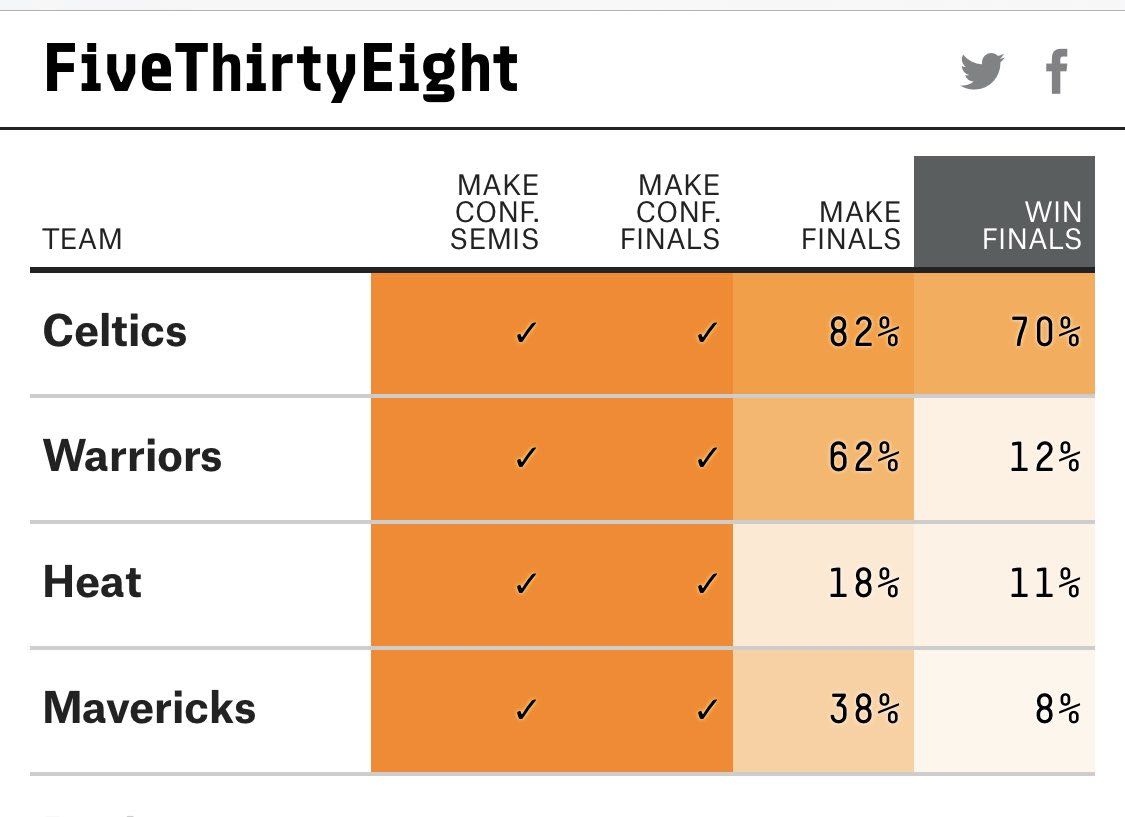This screenshot has width=1125, height=817.
Task: Click Mavericks conf. finals checkmark
Action: 707,710
